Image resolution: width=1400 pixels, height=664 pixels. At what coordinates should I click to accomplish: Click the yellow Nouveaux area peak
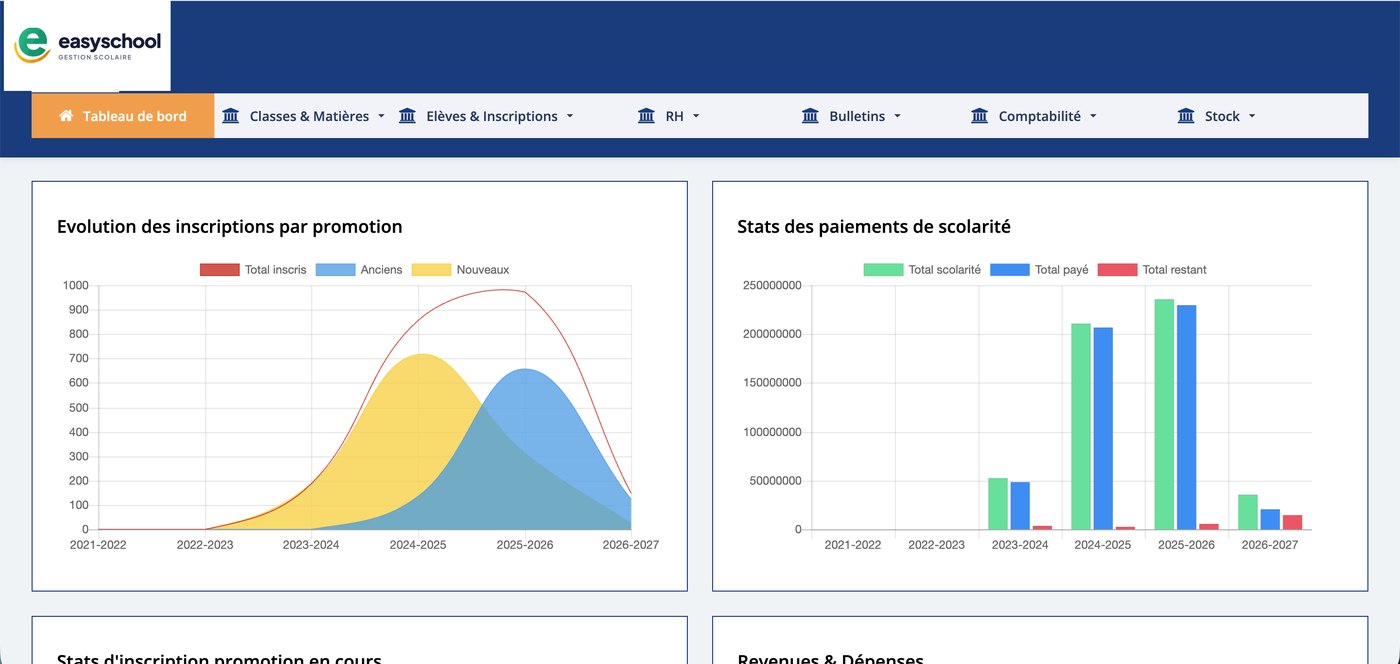click(x=421, y=356)
